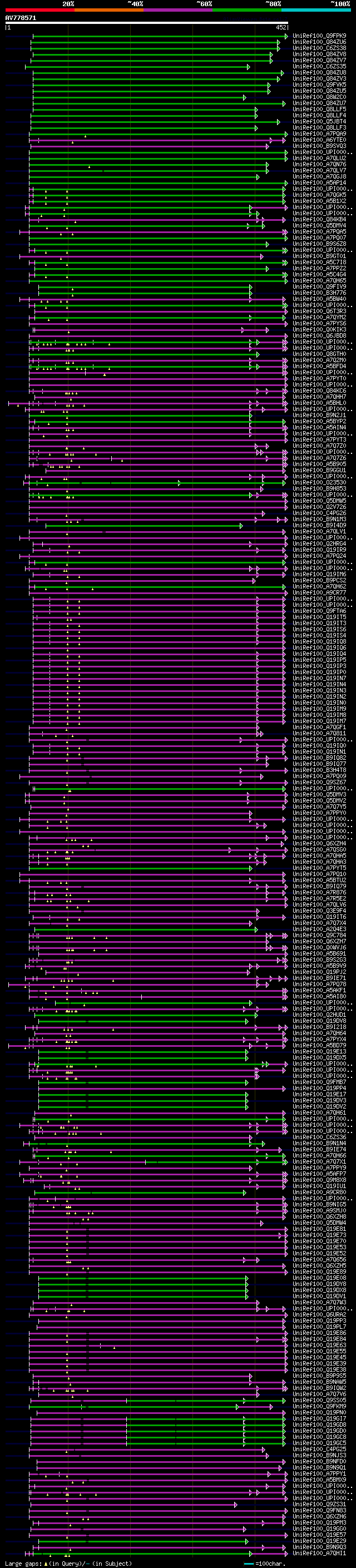This screenshot has height=1568, width=356.
Task: Click hit name UniRef100_A7Q7Y5
Action: point(319,807)
